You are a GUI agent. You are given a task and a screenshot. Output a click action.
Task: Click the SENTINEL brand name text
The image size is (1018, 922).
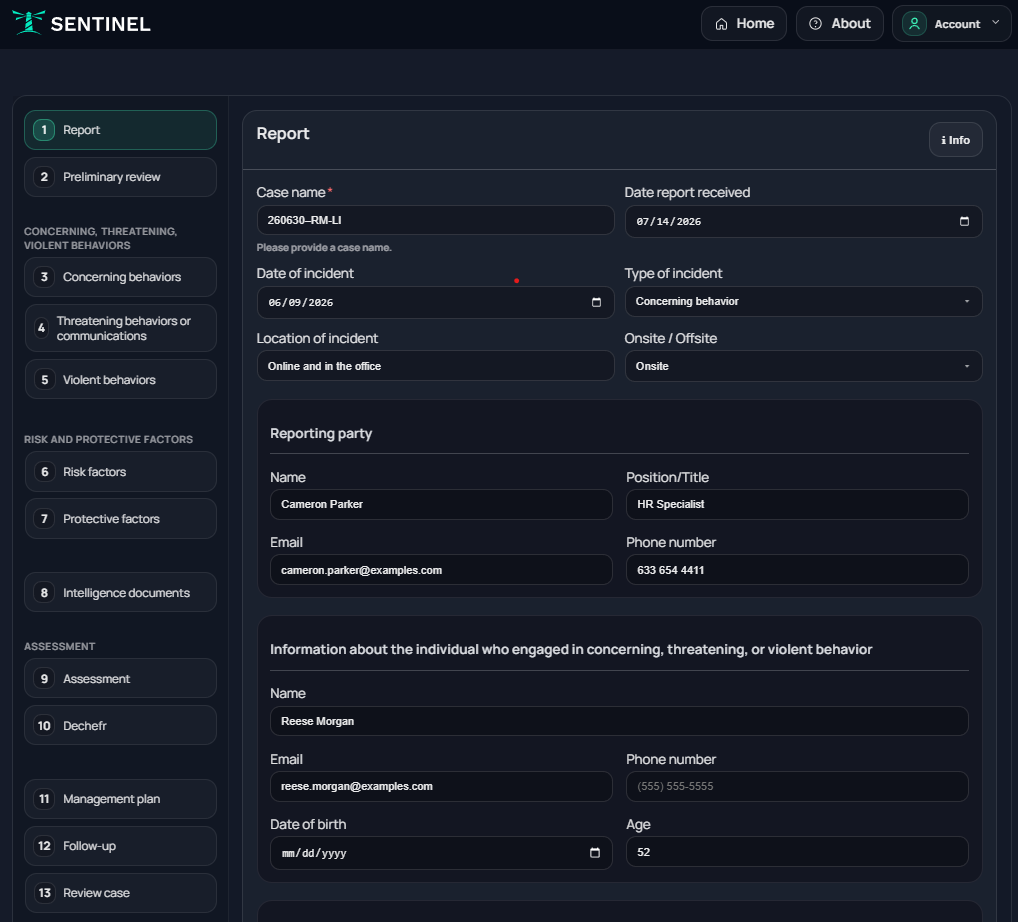pos(101,24)
